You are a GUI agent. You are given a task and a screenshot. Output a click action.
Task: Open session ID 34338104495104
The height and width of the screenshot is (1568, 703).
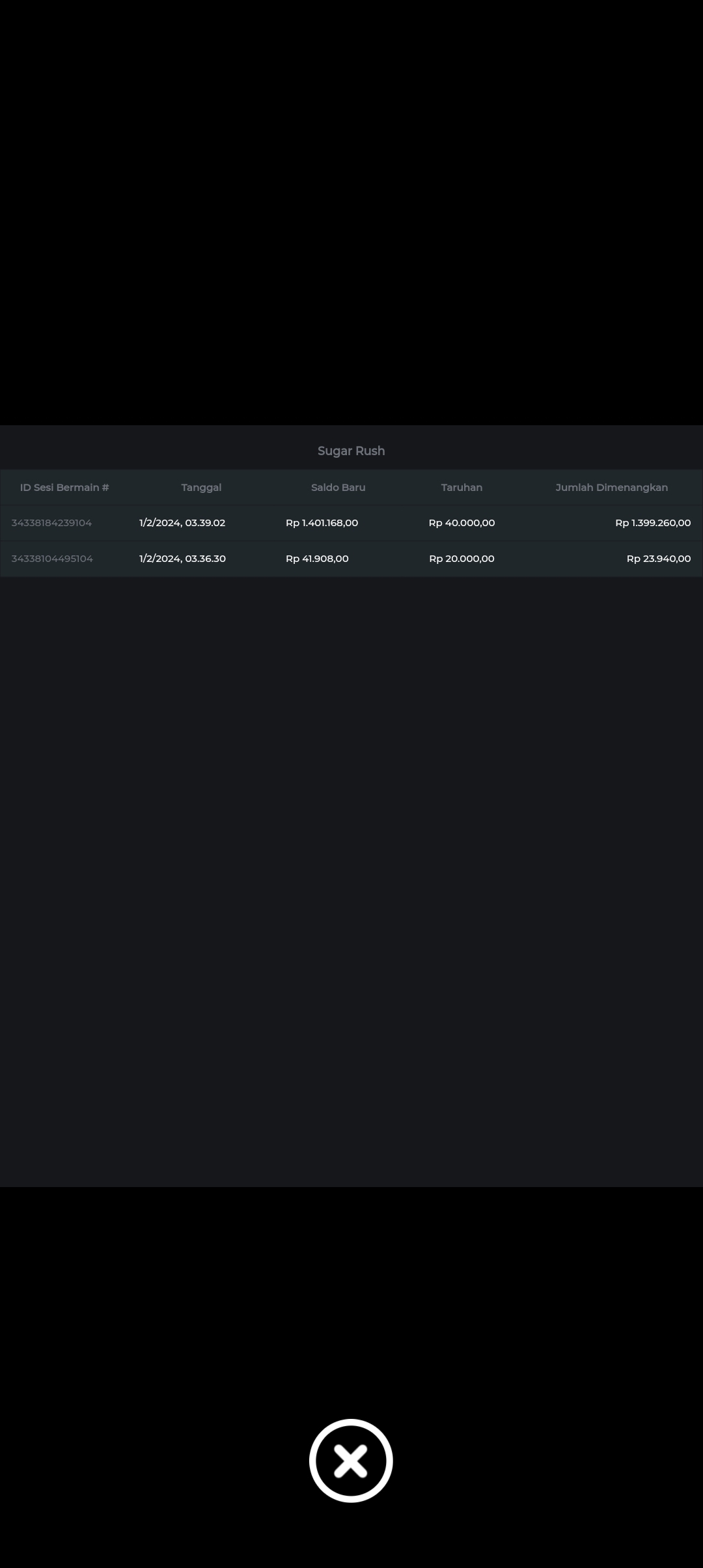coord(52,559)
